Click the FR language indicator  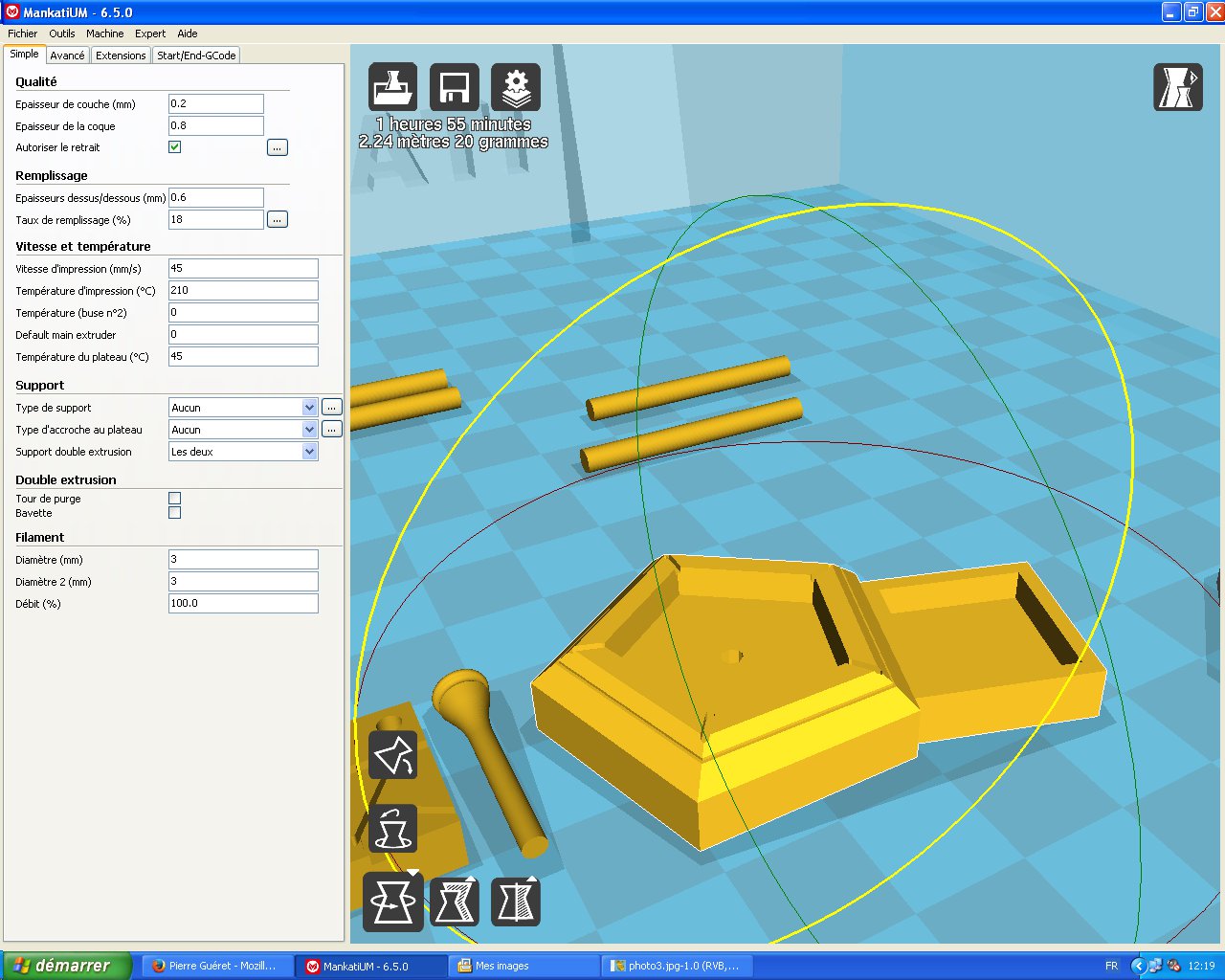tap(1111, 966)
